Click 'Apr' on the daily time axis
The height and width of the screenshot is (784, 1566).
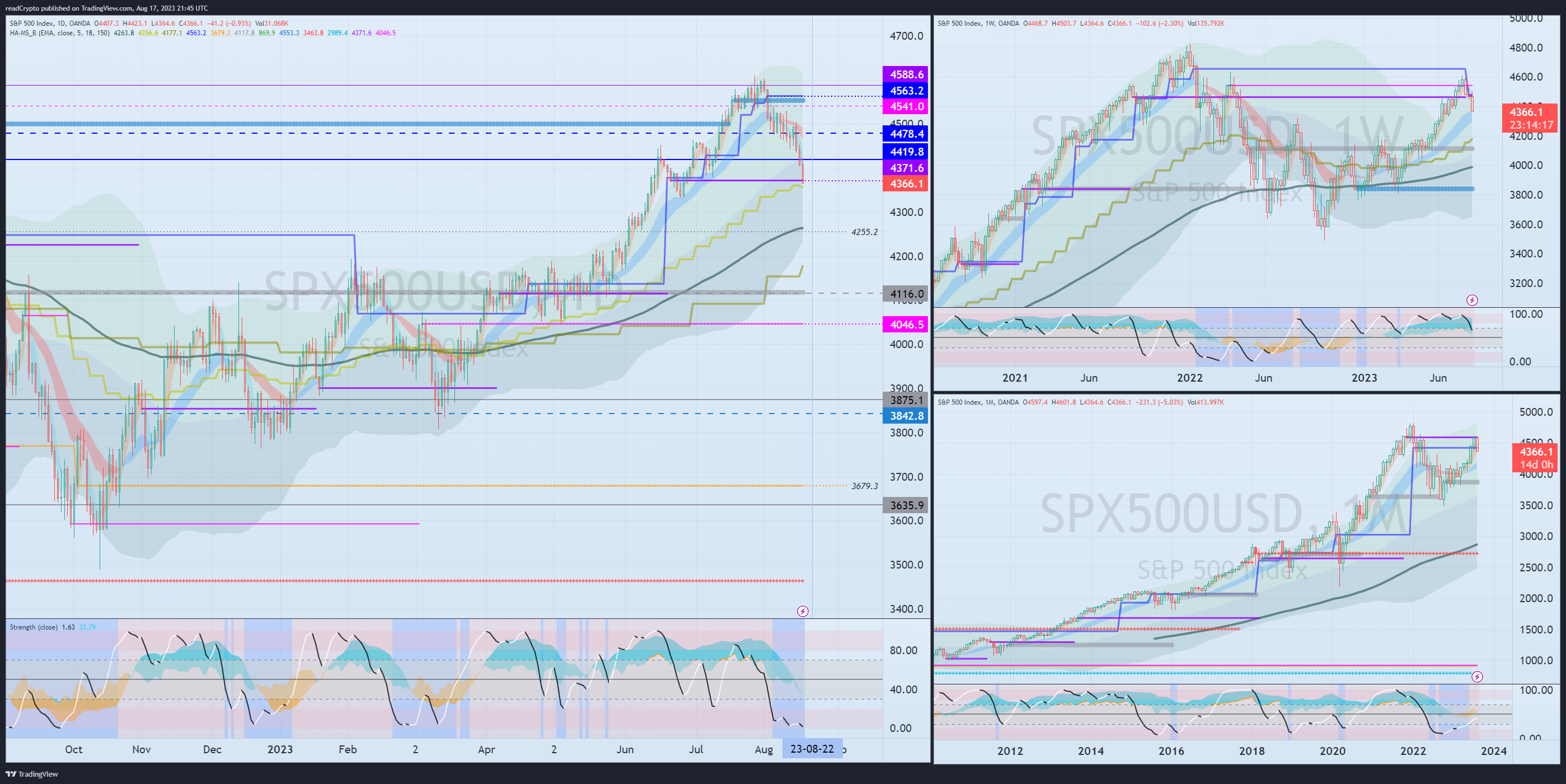486,749
